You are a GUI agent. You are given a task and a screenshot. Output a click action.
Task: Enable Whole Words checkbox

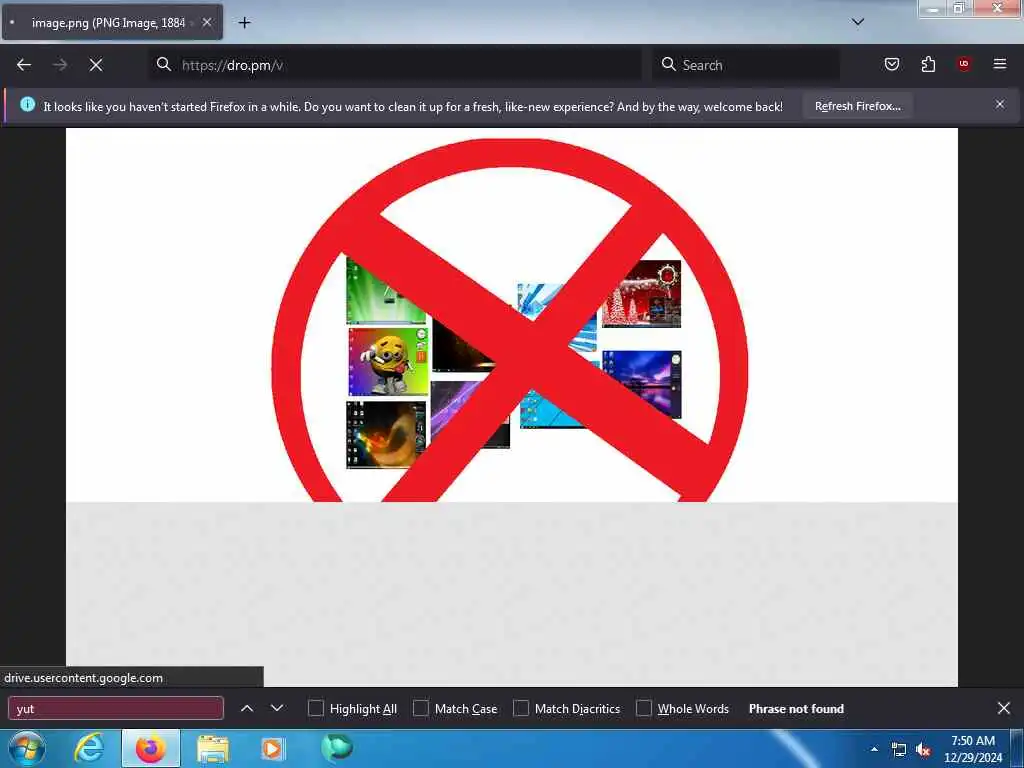(x=644, y=709)
